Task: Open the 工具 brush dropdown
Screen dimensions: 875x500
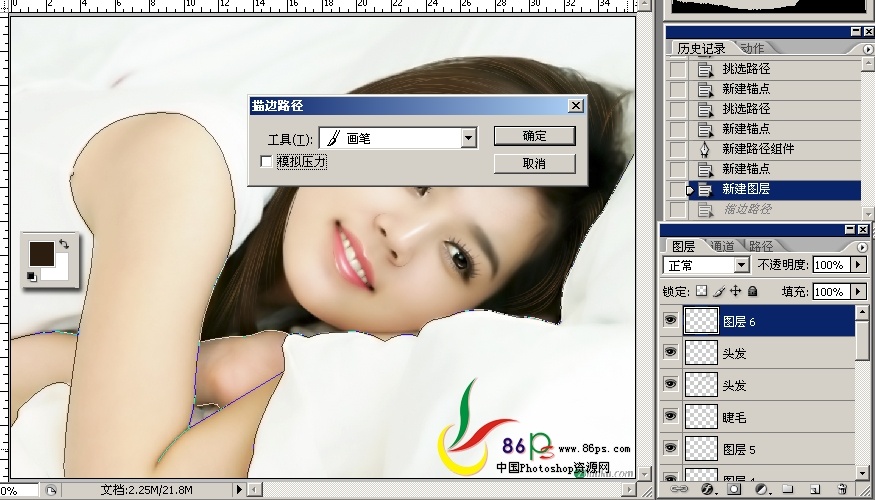Action: point(469,138)
